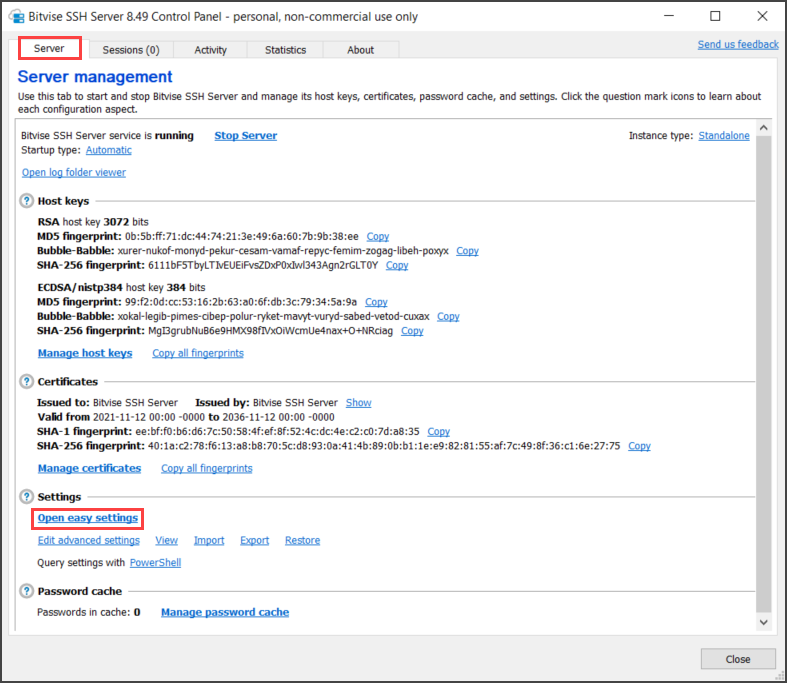Click scrollbar up arrow in server panel
The width and height of the screenshot is (787, 683).
click(x=763, y=128)
